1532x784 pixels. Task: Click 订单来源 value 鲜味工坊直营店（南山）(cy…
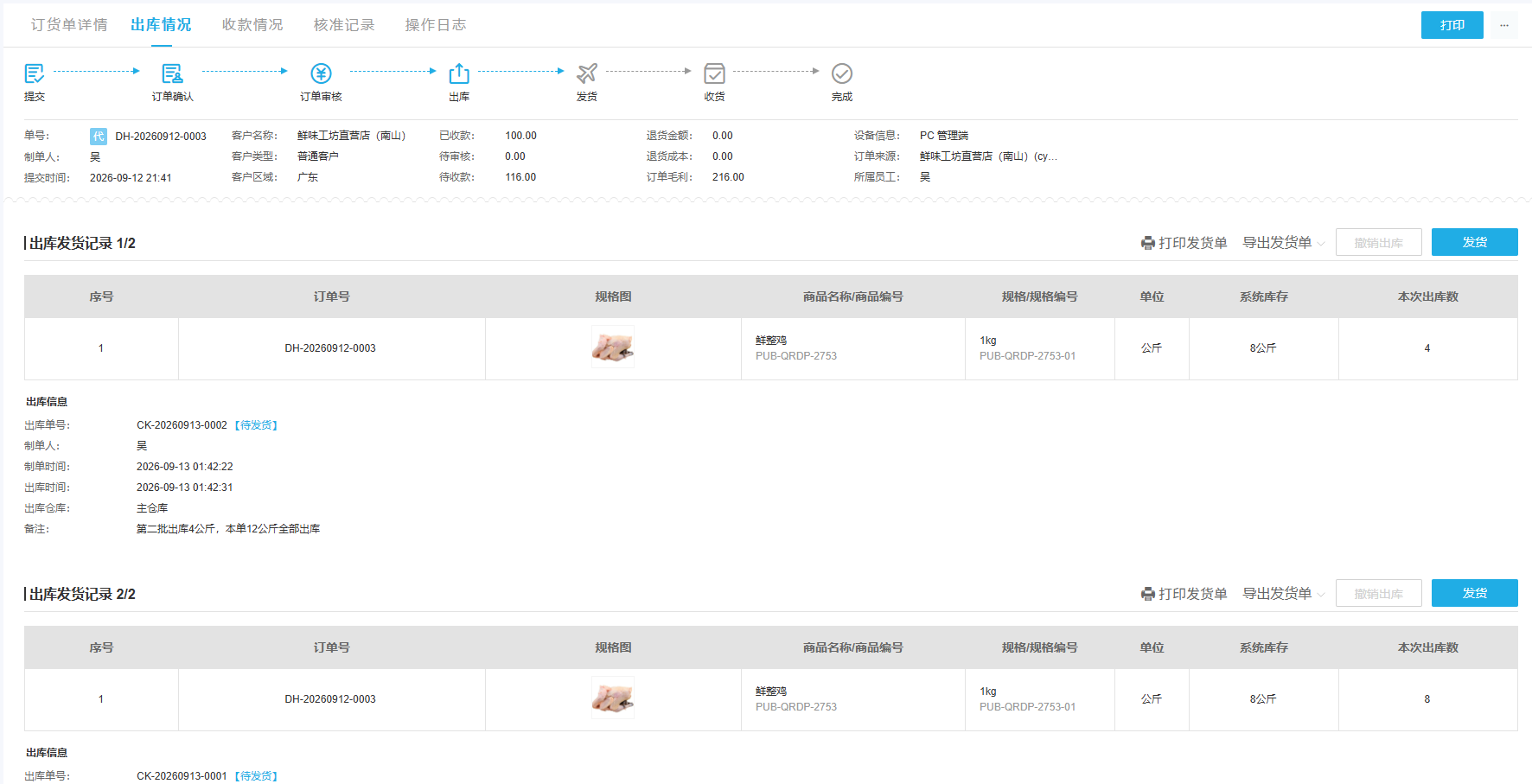[x=988, y=156]
